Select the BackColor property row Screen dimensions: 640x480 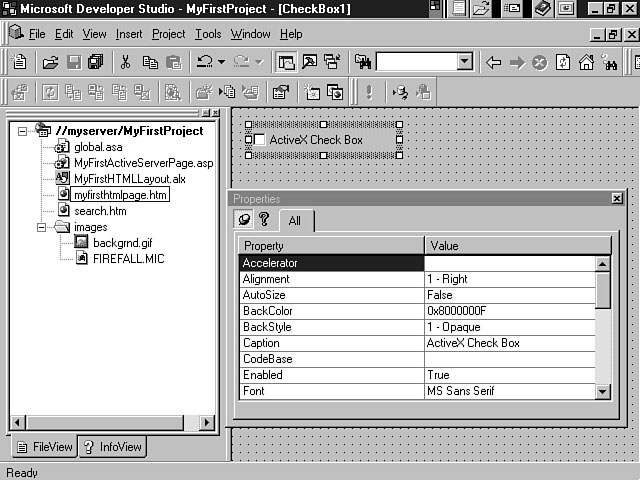tap(332, 311)
